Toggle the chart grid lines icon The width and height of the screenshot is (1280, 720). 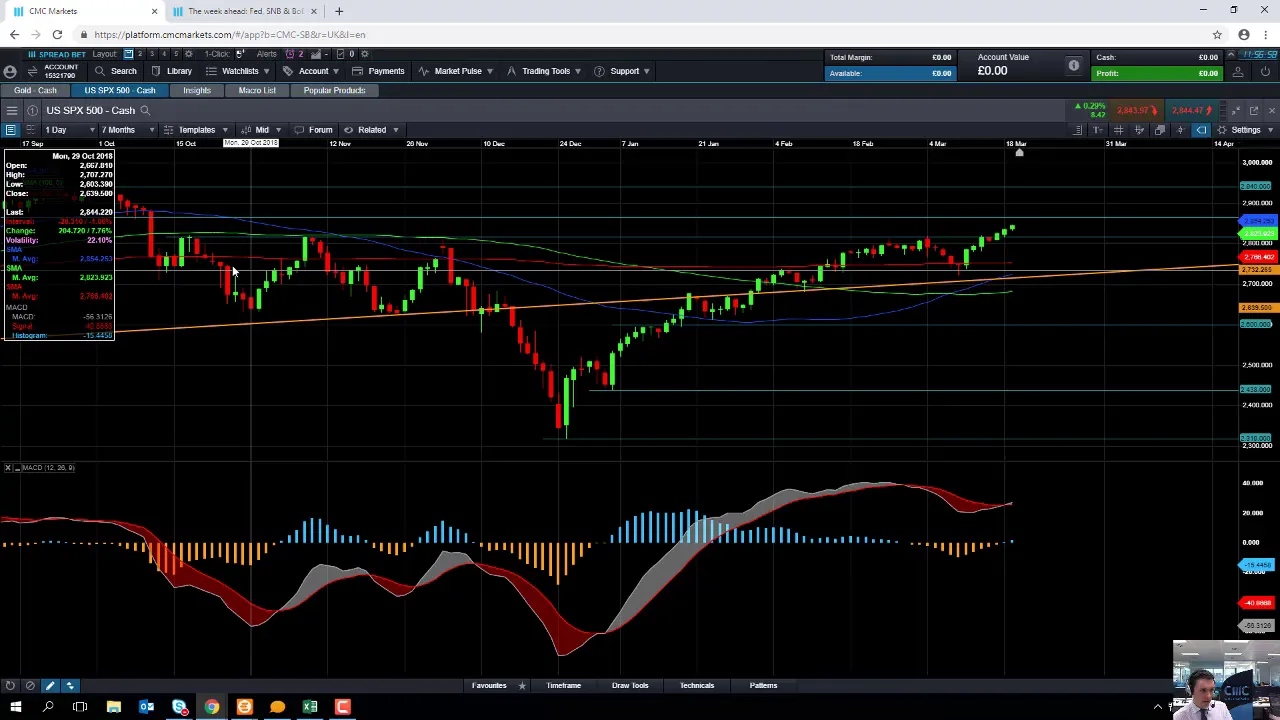(1118, 130)
